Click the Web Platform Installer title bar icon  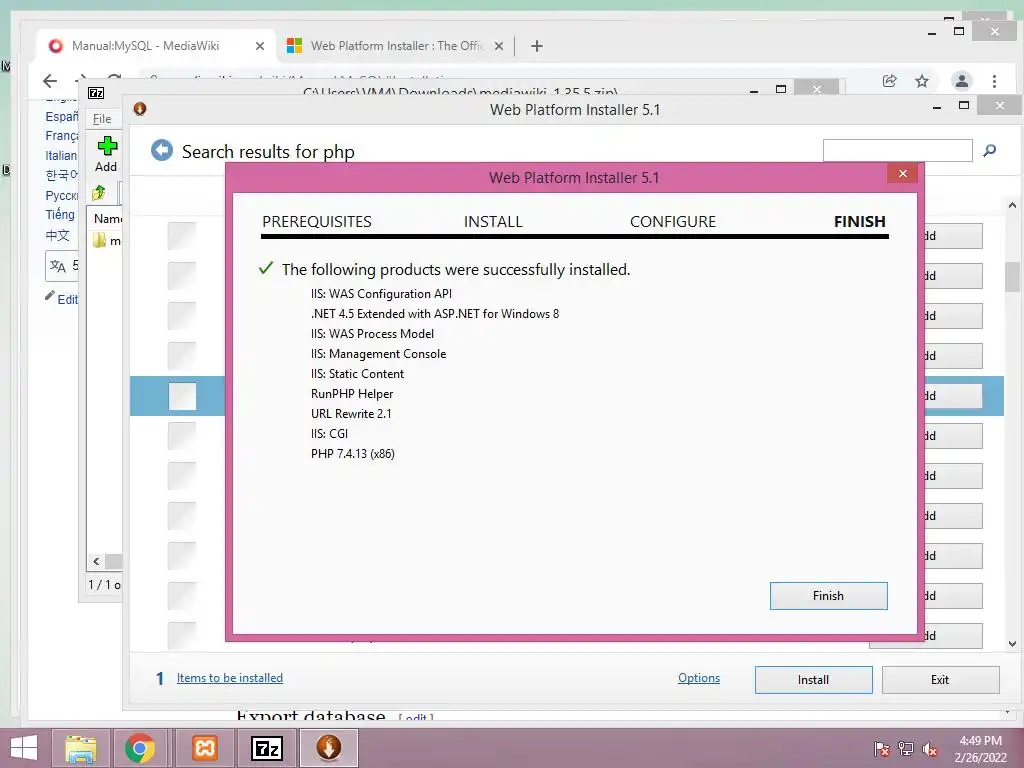(140, 109)
